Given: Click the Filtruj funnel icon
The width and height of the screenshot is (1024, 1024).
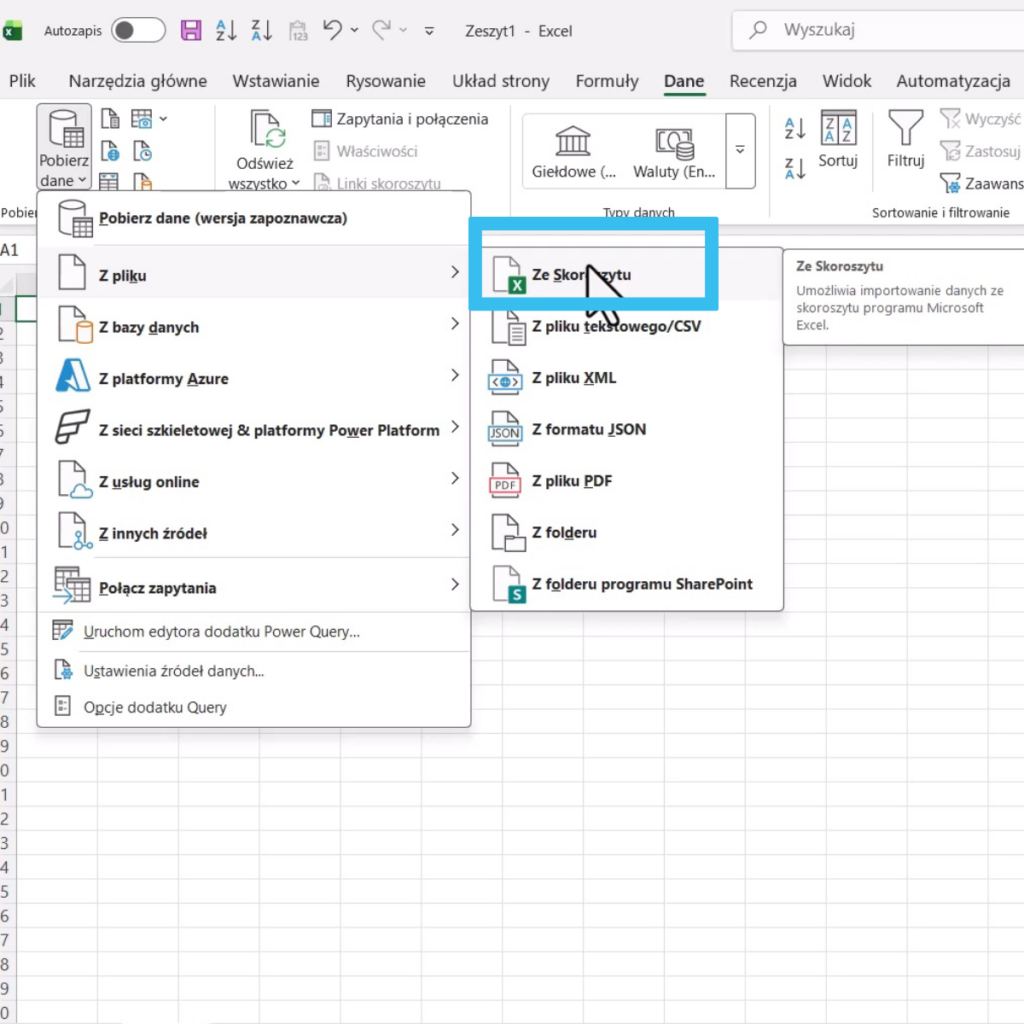Looking at the screenshot, I should click(x=905, y=130).
